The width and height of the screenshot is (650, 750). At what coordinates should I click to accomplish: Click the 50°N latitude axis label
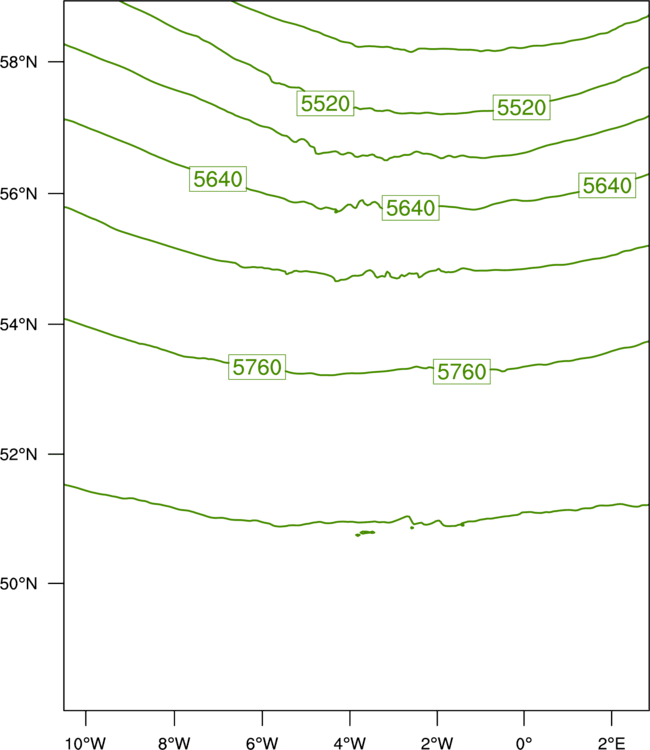point(18,584)
